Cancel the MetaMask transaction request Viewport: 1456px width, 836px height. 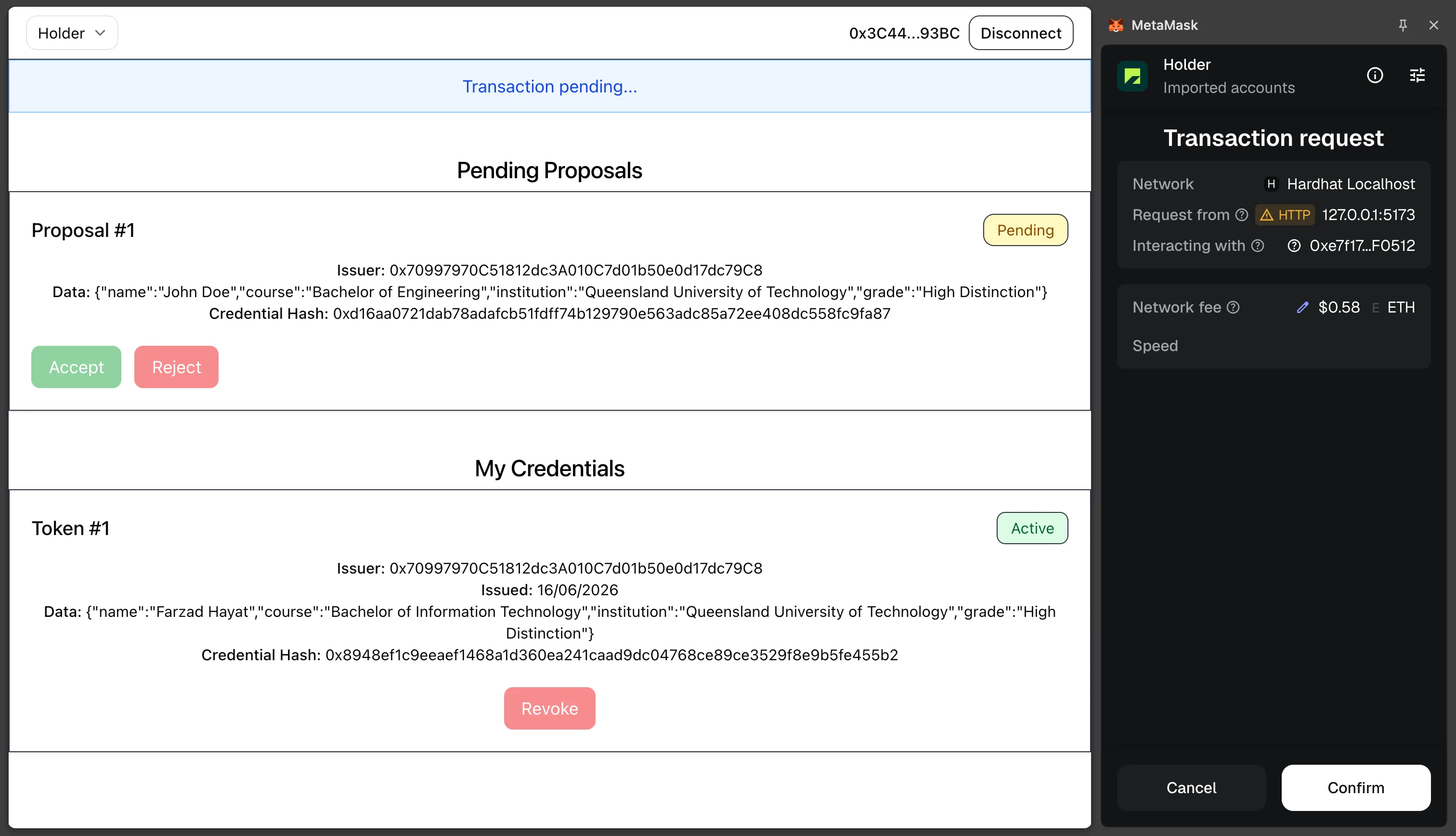pos(1191,788)
